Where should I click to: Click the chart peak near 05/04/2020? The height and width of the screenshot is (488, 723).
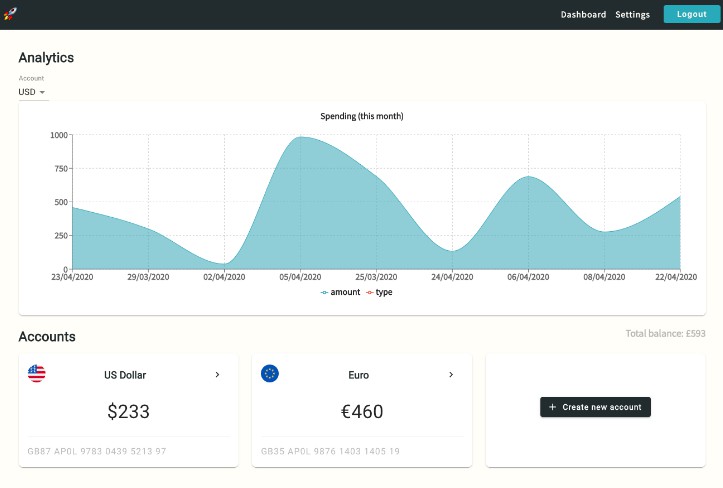click(300, 138)
